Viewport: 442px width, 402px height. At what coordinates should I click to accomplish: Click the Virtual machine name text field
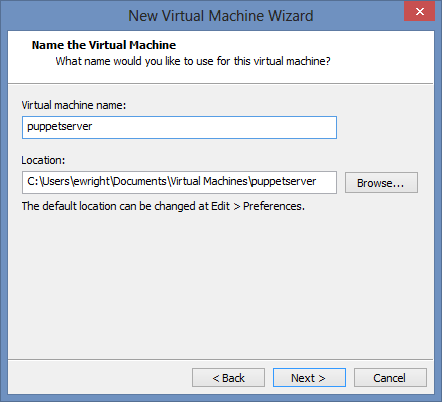[x=179, y=127]
